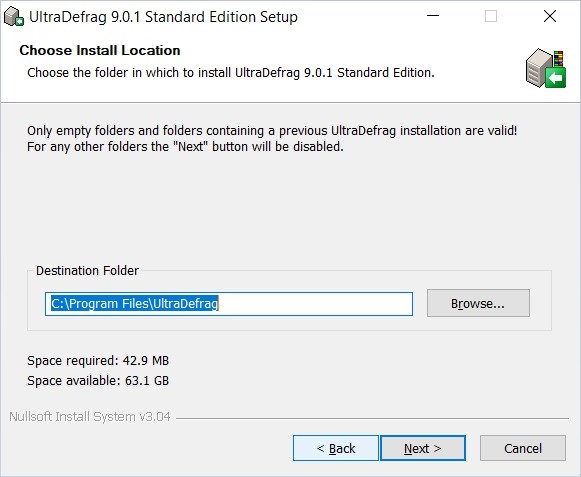This screenshot has height=477, width=581.
Task: Click the Destination Folder group label
Action: pyautogui.click(x=87, y=271)
